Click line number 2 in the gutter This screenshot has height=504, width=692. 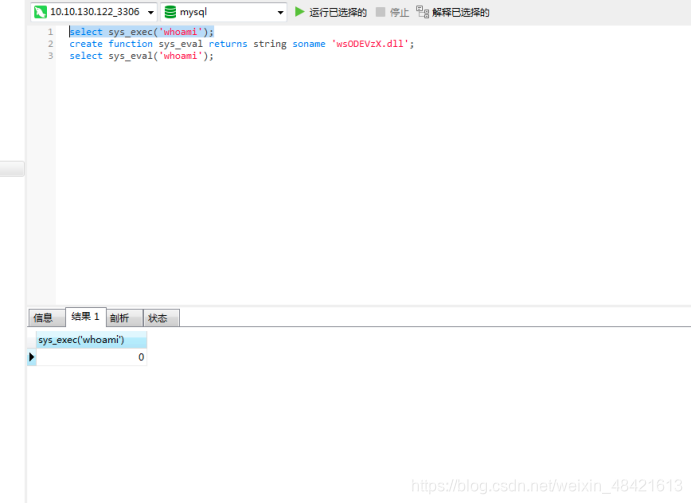tap(50, 44)
